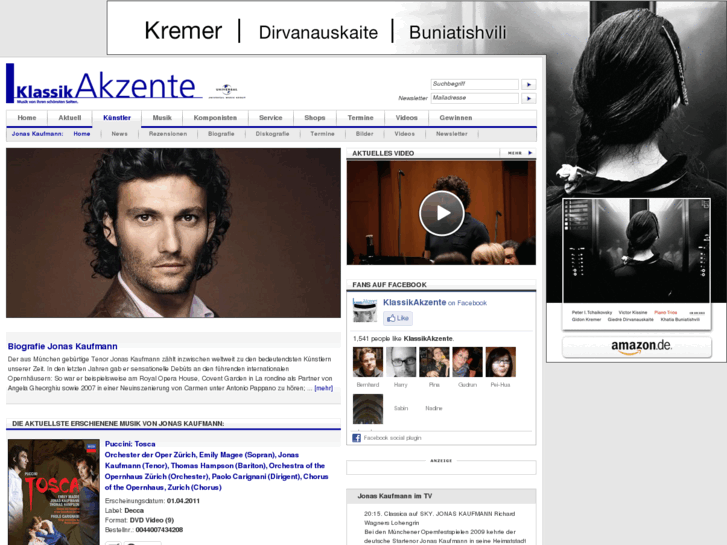Click the 20:15 Classica auf SKY listing
727x545 pixels.
point(440,518)
